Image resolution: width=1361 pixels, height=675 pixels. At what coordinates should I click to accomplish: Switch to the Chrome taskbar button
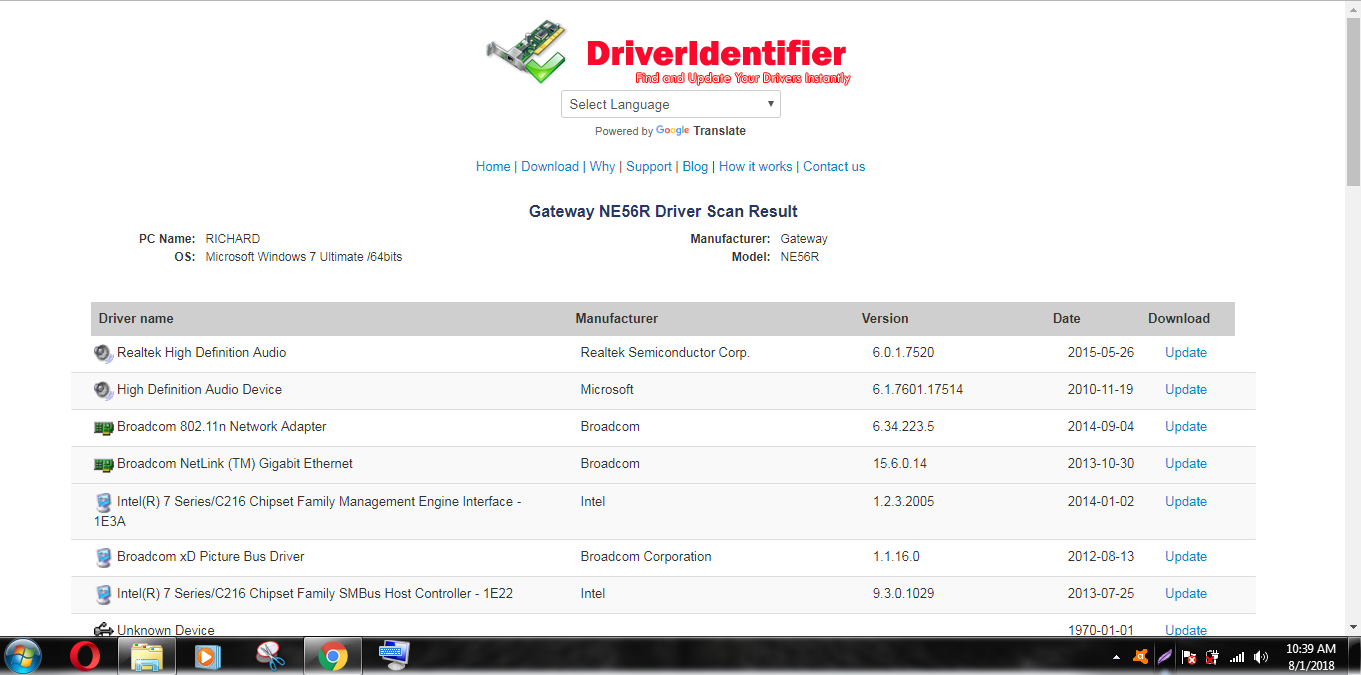point(332,656)
